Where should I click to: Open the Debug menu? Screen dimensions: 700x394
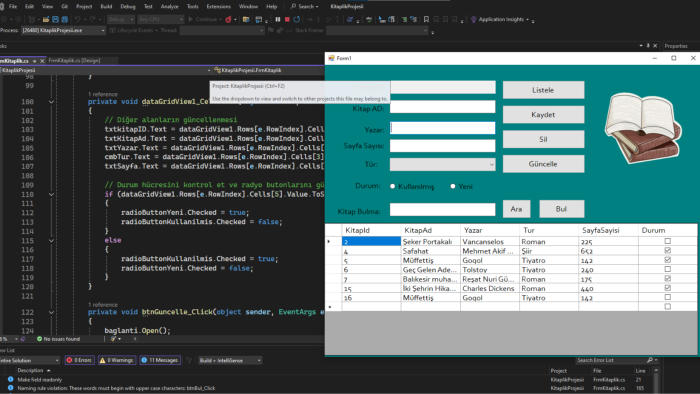[x=128, y=6]
